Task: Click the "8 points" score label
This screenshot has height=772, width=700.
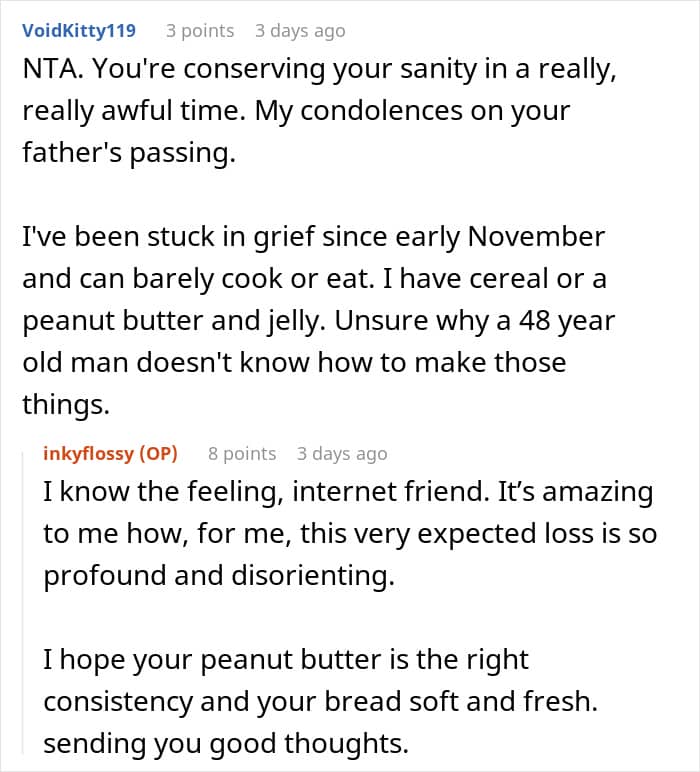Action: (x=242, y=453)
